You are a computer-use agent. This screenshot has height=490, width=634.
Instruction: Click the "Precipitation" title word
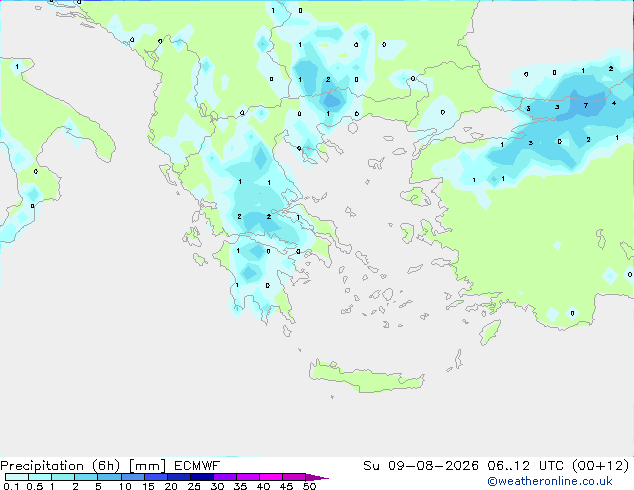click(x=42, y=466)
